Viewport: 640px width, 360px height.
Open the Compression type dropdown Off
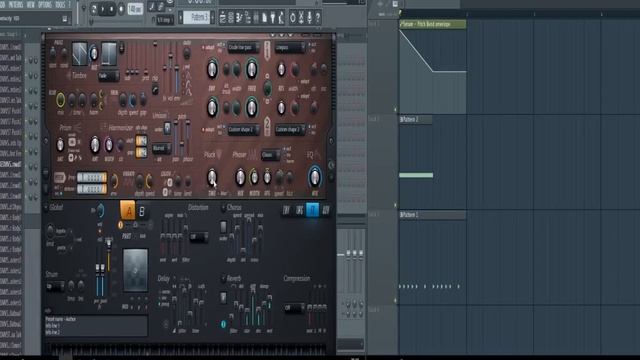293,307
